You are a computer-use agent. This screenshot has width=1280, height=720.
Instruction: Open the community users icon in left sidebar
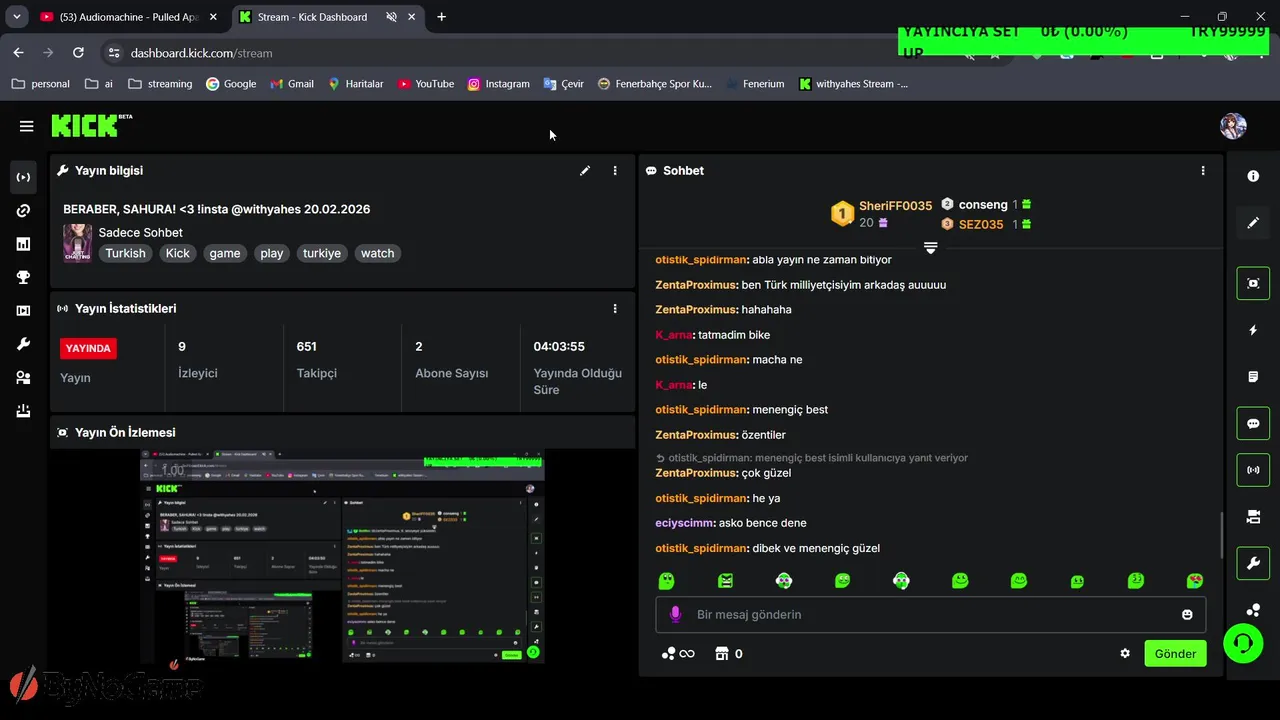[x=23, y=378]
